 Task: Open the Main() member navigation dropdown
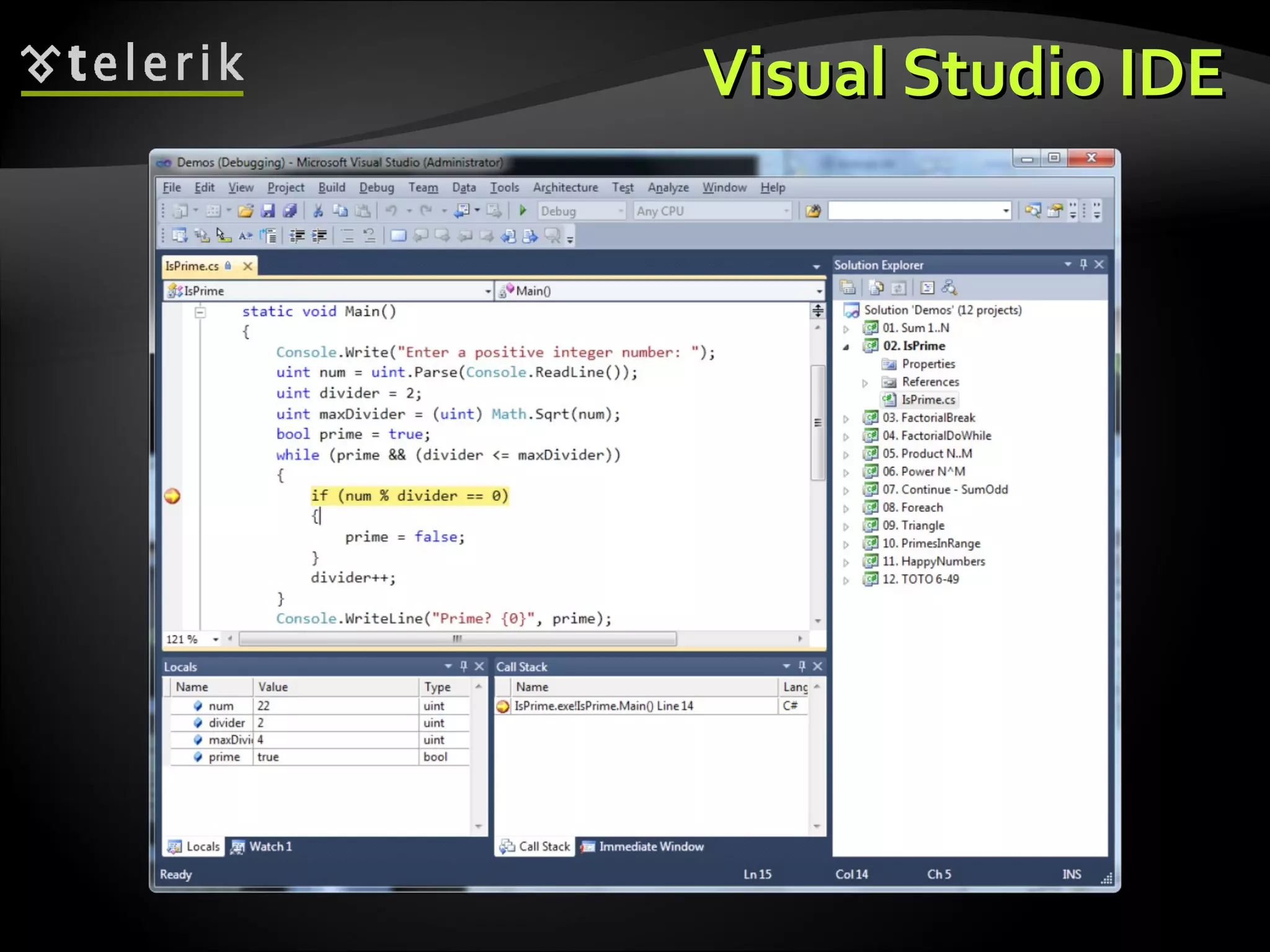819,291
